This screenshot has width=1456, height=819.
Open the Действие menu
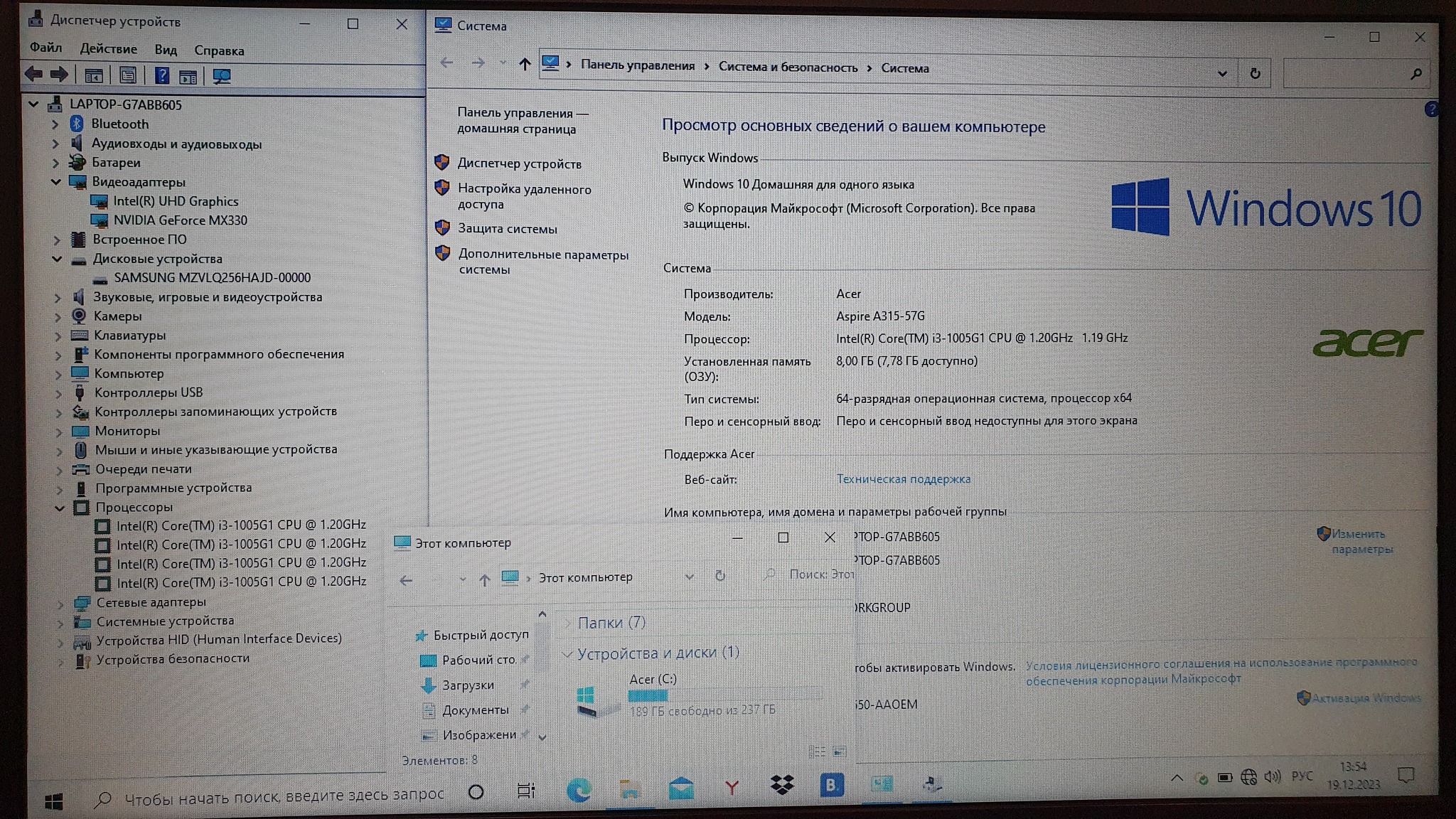108,49
